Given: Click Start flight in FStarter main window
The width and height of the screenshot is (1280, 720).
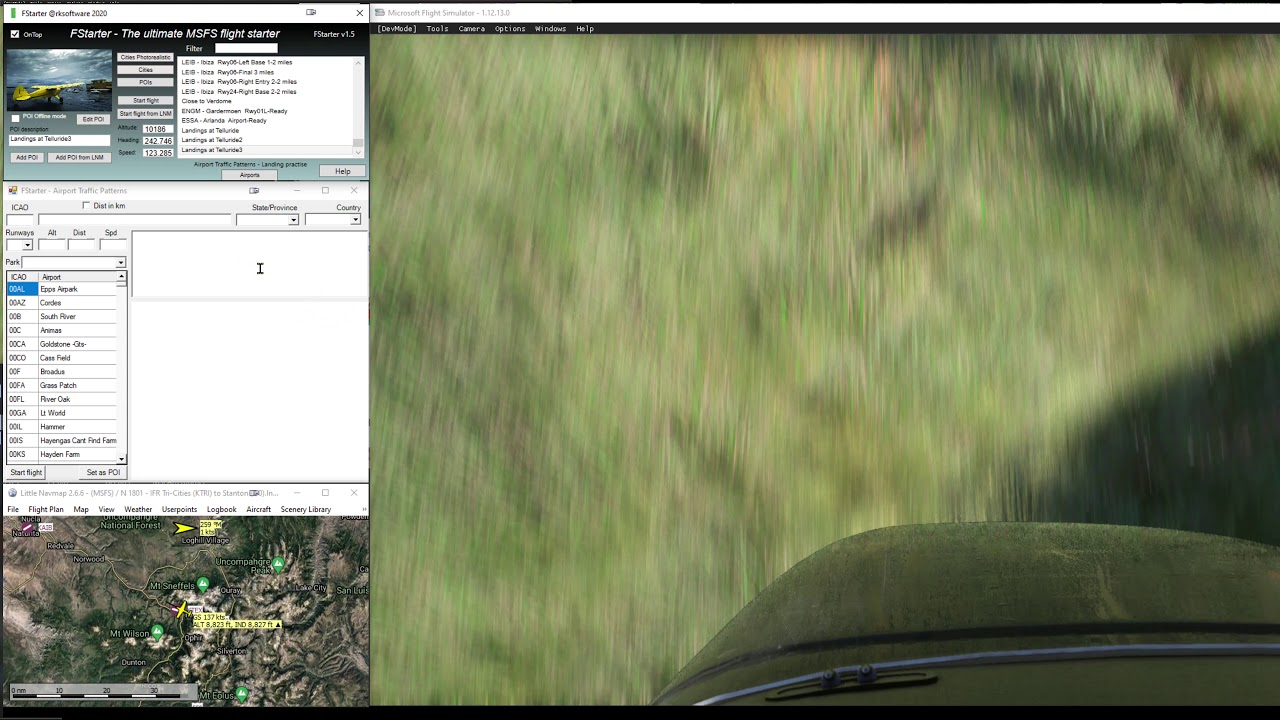Looking at the screenshot, I should (x=145, y=100).
